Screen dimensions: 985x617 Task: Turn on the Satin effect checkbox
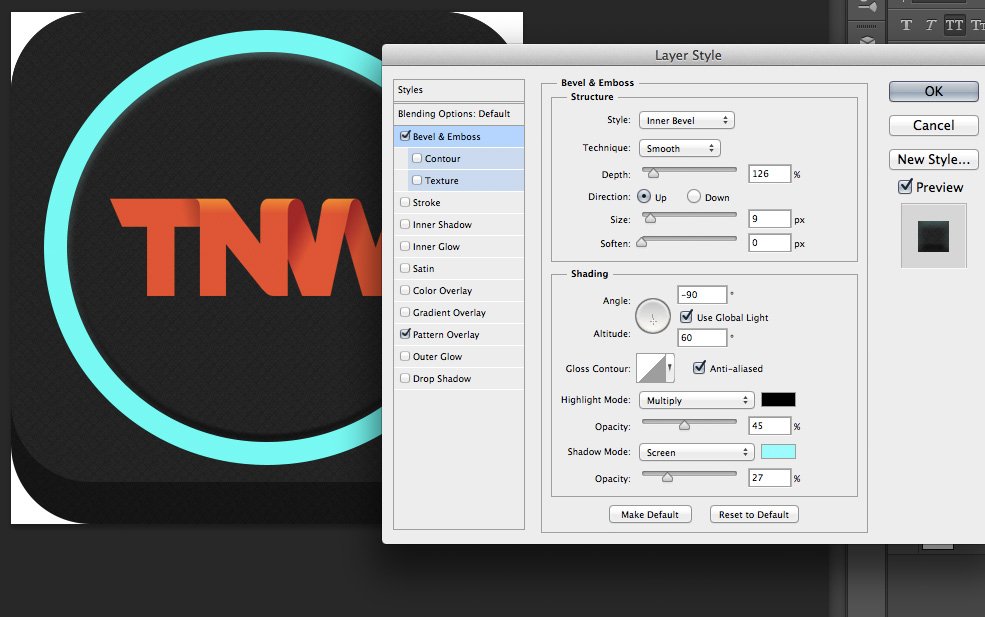coord(405,268)
